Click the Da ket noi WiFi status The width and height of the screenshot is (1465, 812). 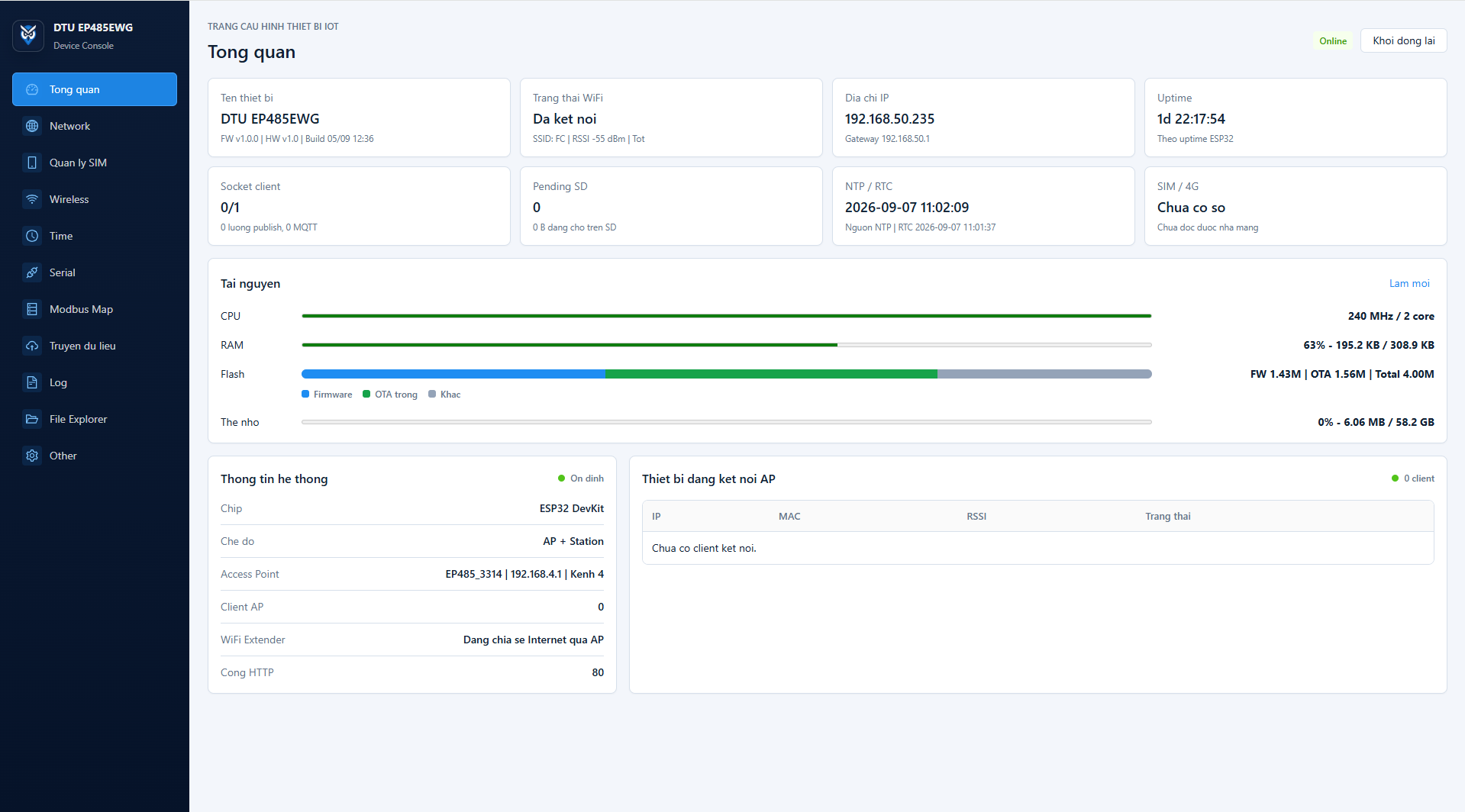(564, 119)
